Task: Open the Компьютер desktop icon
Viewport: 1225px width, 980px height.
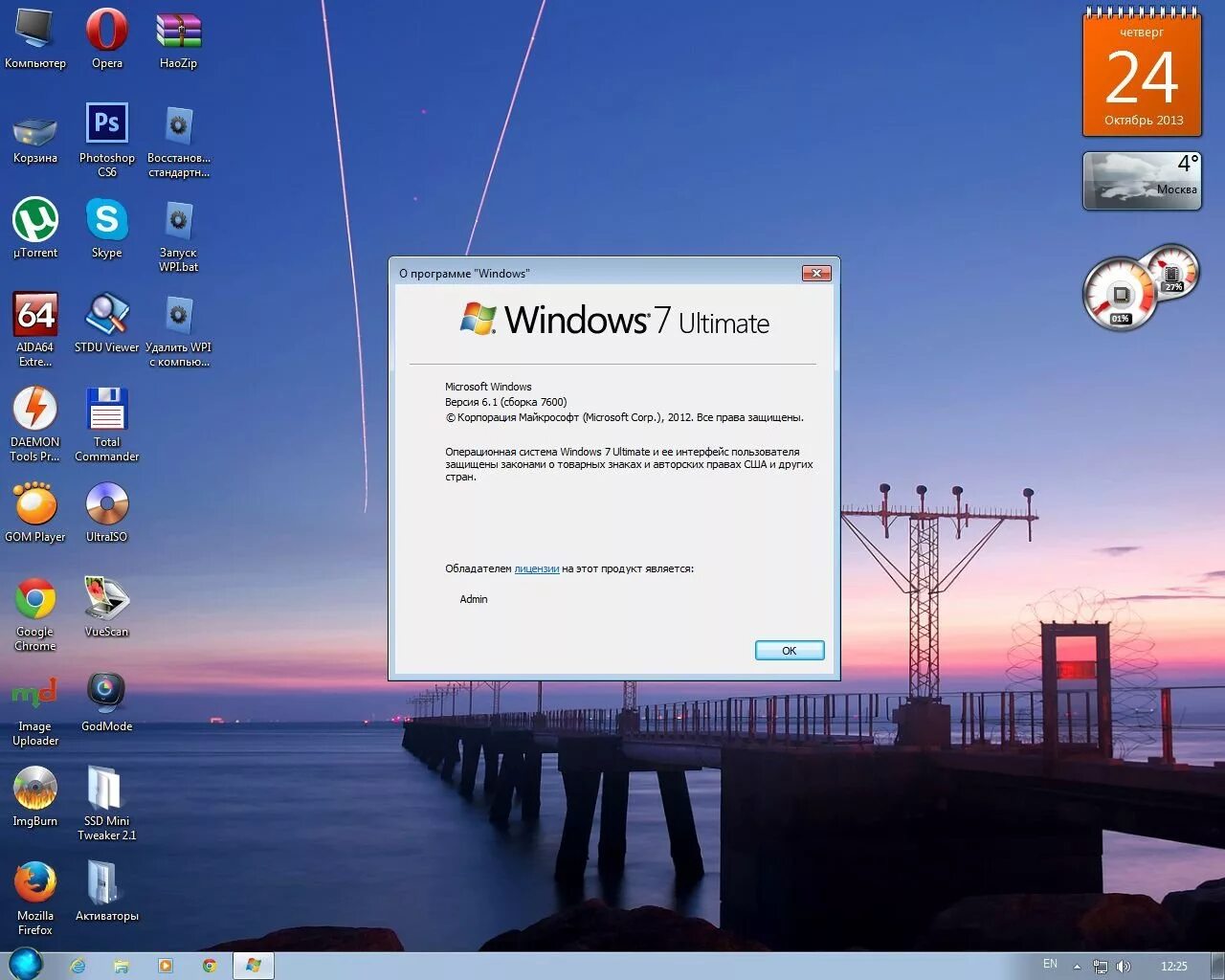Action: 35,38
